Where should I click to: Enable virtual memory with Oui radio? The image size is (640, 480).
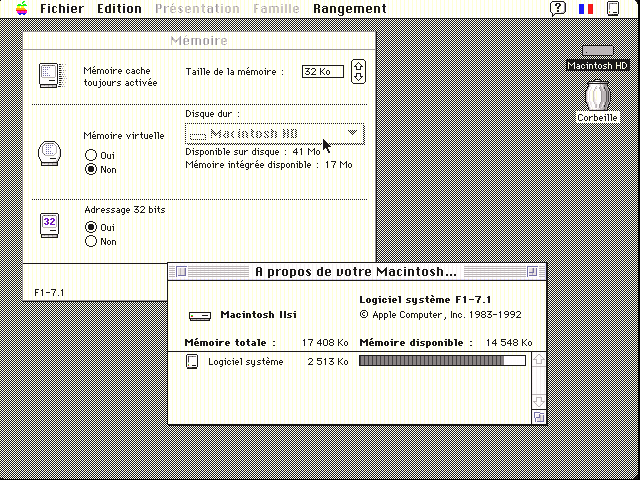(91, 155)
